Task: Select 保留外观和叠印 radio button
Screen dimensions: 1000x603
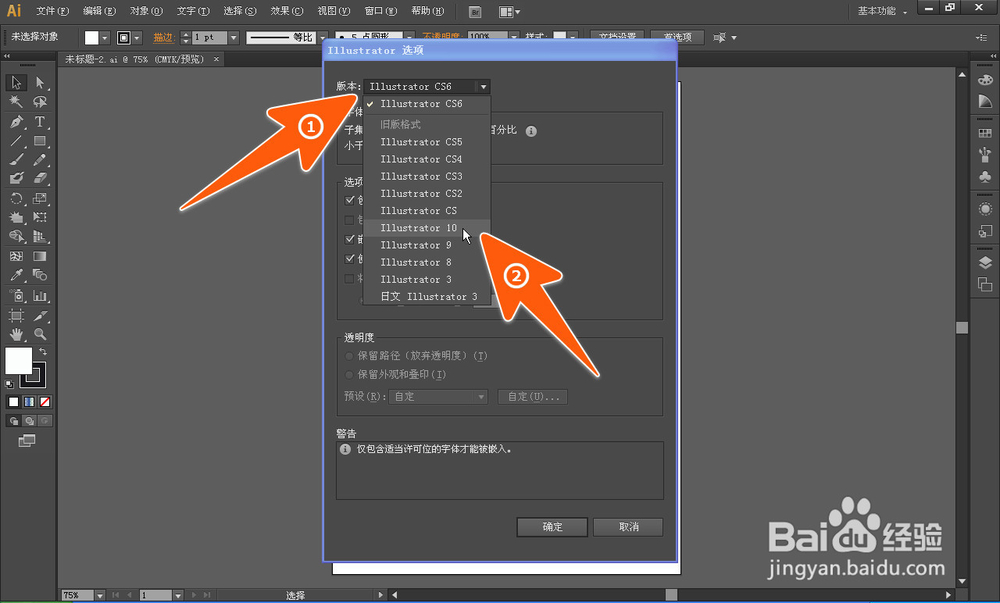Action: point(349,374)
